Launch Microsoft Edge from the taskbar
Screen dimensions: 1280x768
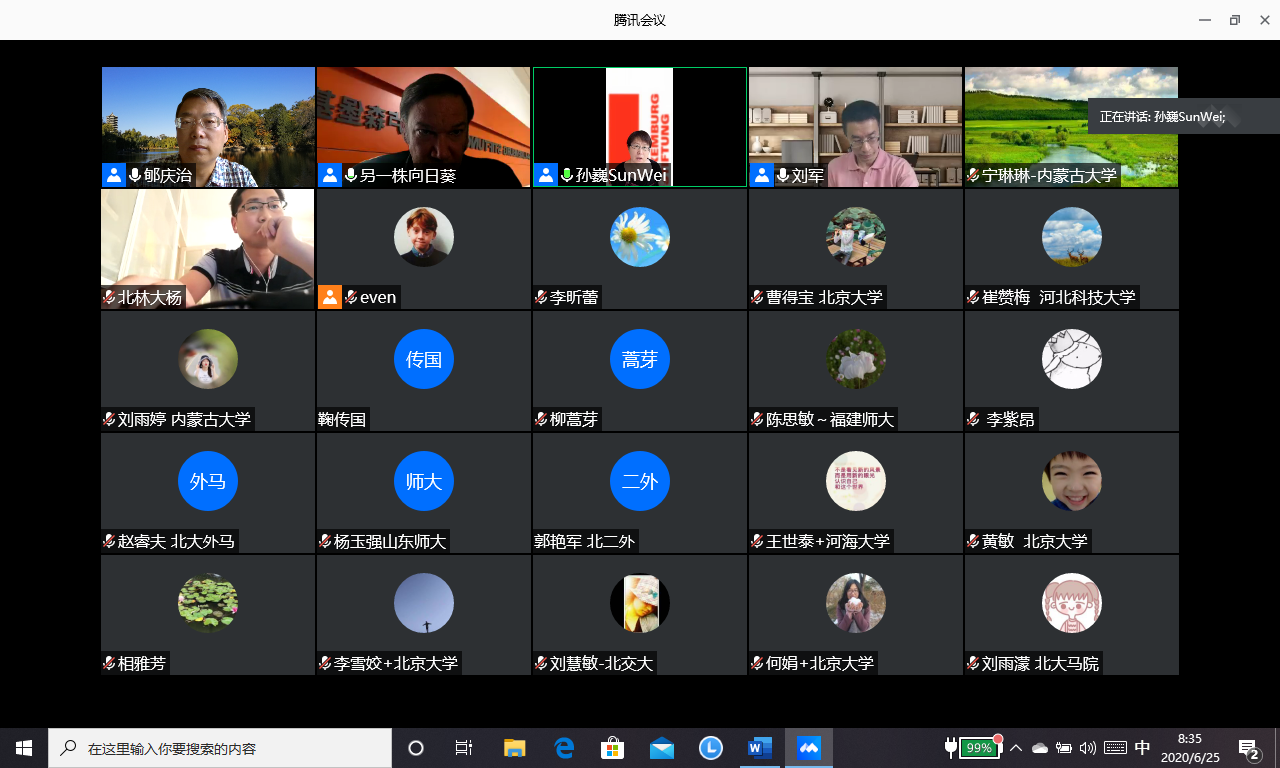[x=564, y=748]
